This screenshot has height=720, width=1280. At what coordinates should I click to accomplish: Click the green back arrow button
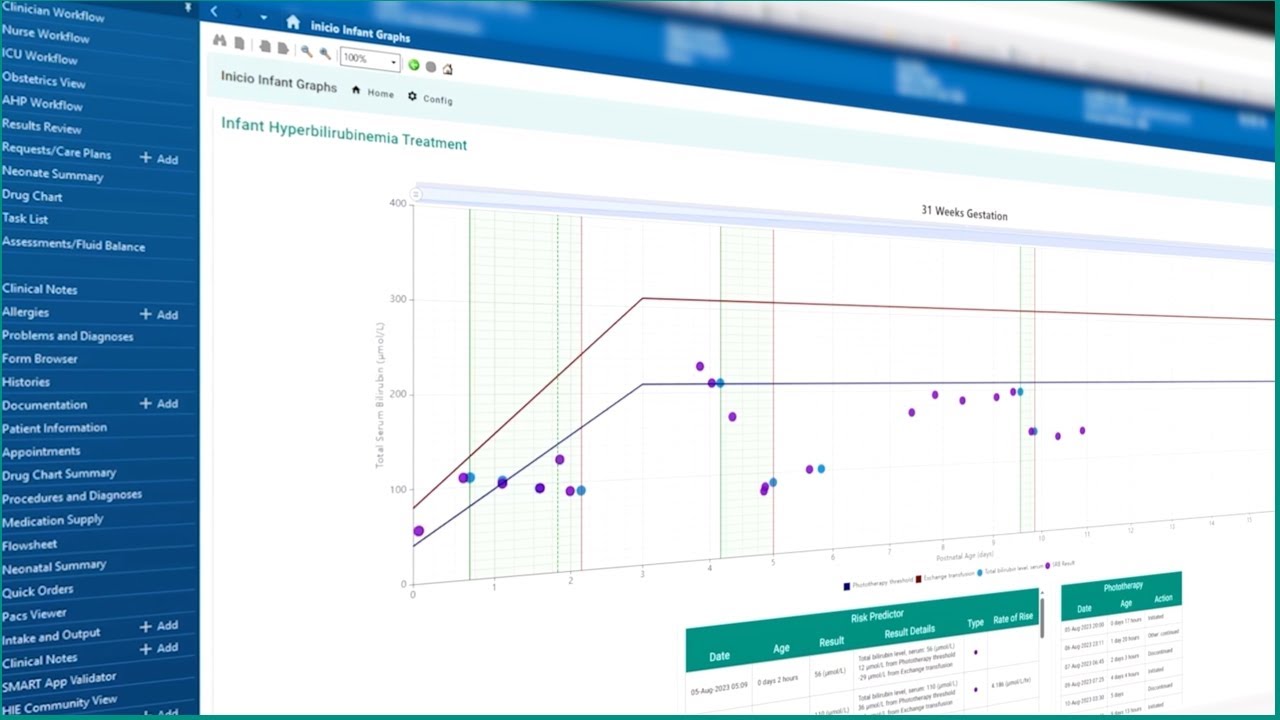tap(414, 65)
